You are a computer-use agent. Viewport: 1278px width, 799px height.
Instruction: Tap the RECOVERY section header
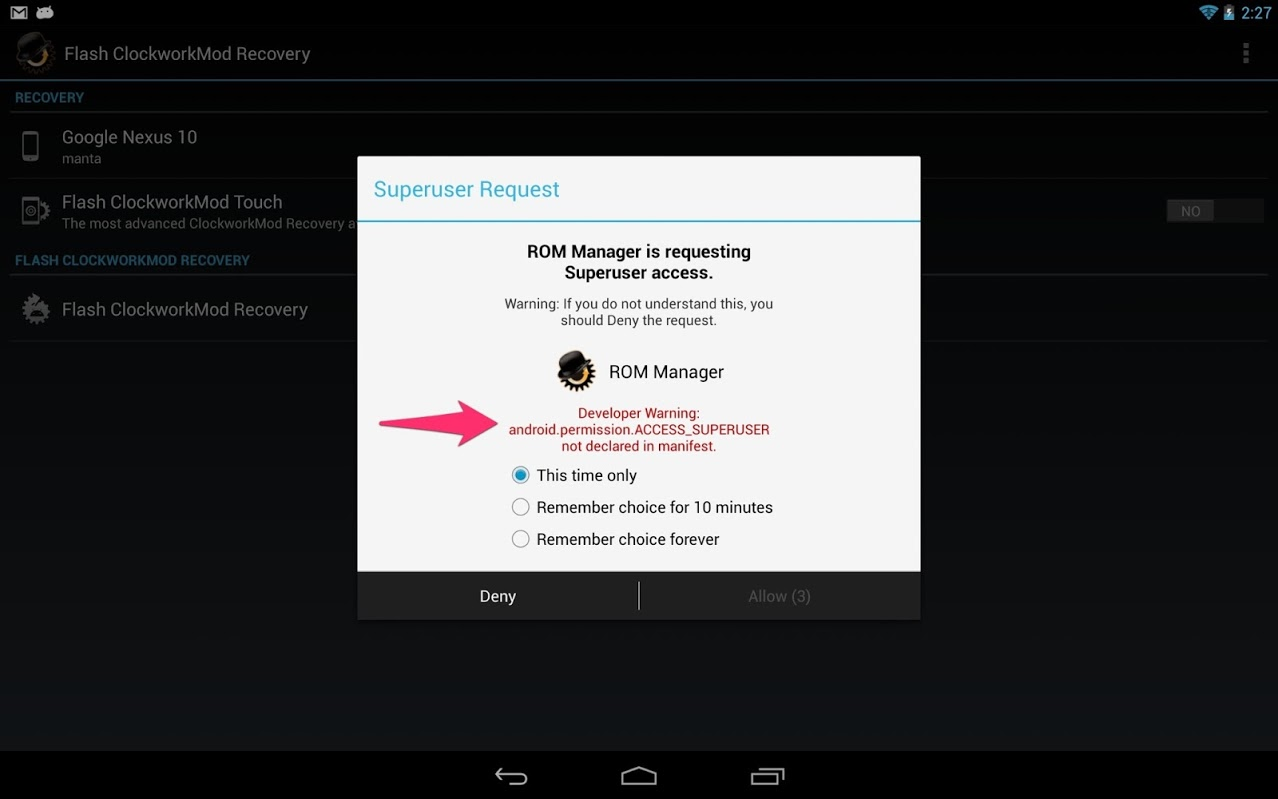pyautogui.click(x=49, y=98)
